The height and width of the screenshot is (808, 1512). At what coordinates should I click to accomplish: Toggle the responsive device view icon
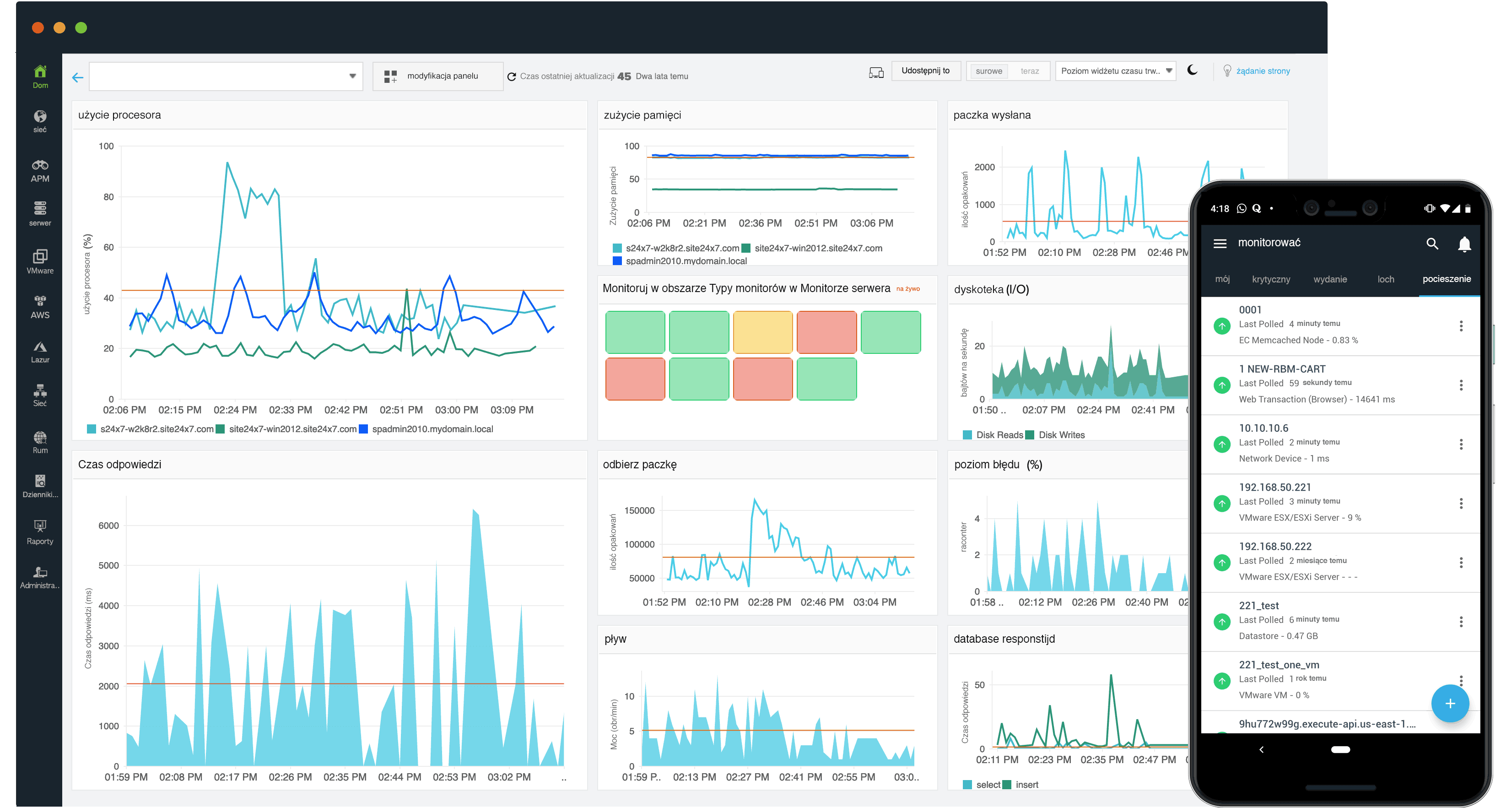click(x=876, y=72)
